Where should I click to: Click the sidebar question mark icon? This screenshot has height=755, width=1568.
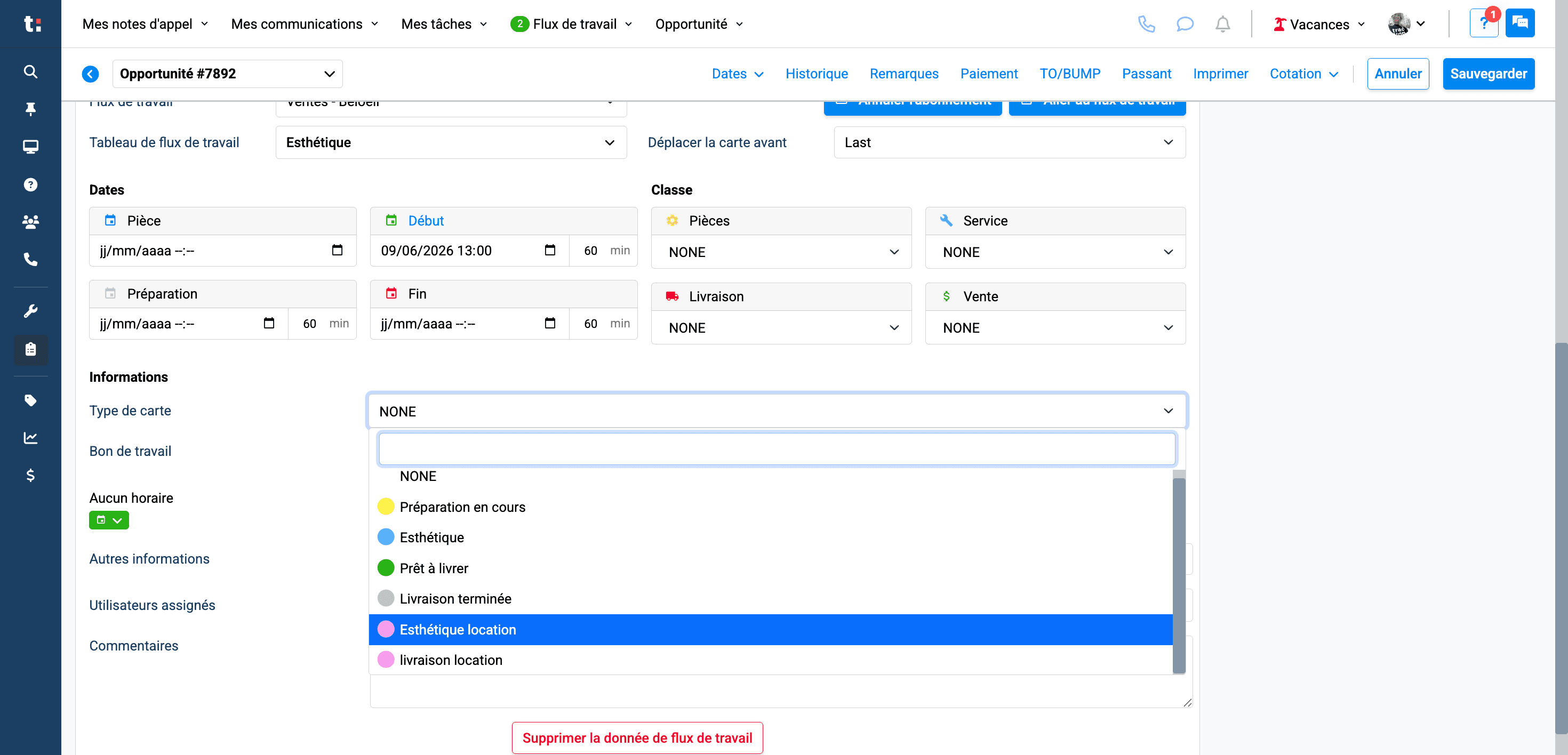coord(30,184)
